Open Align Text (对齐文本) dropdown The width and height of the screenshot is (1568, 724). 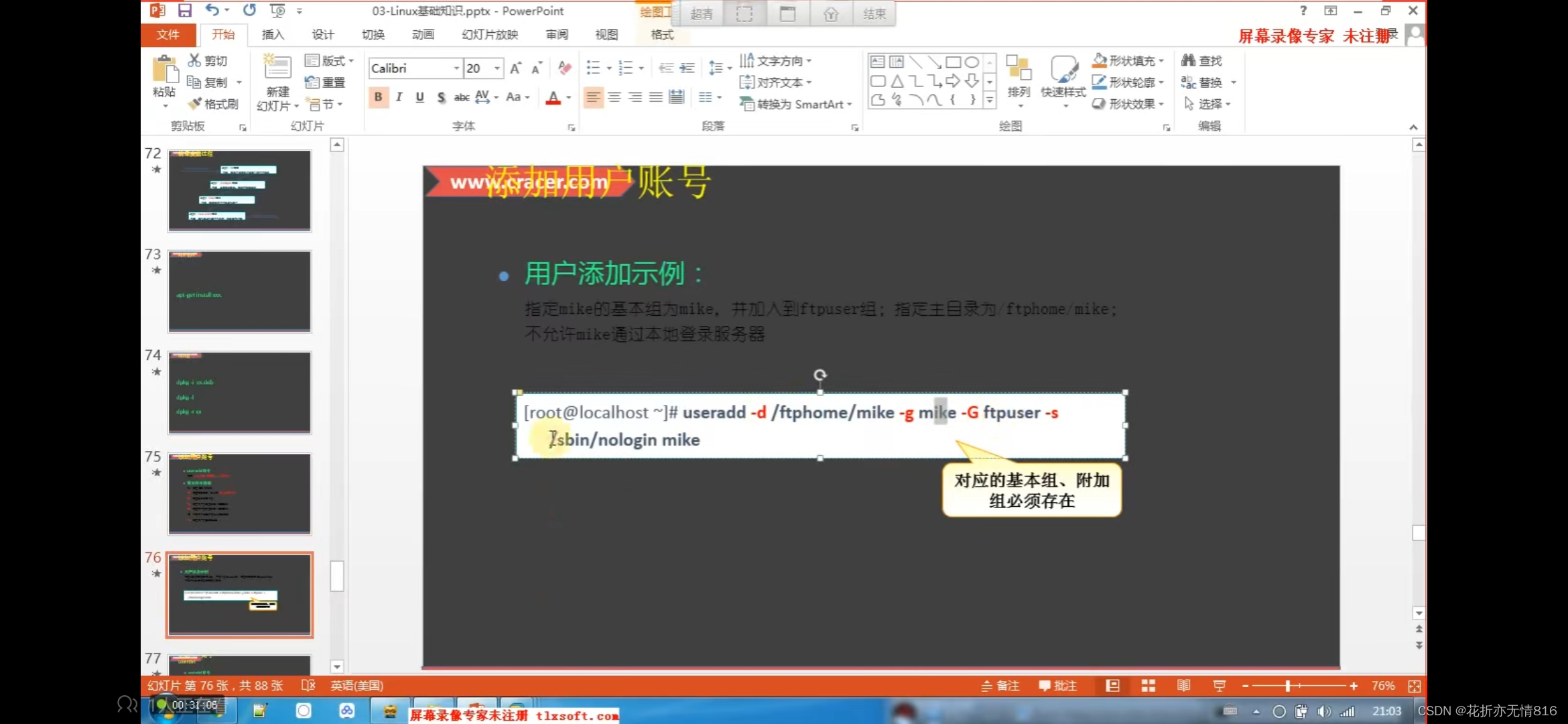(x=775, y=82)
